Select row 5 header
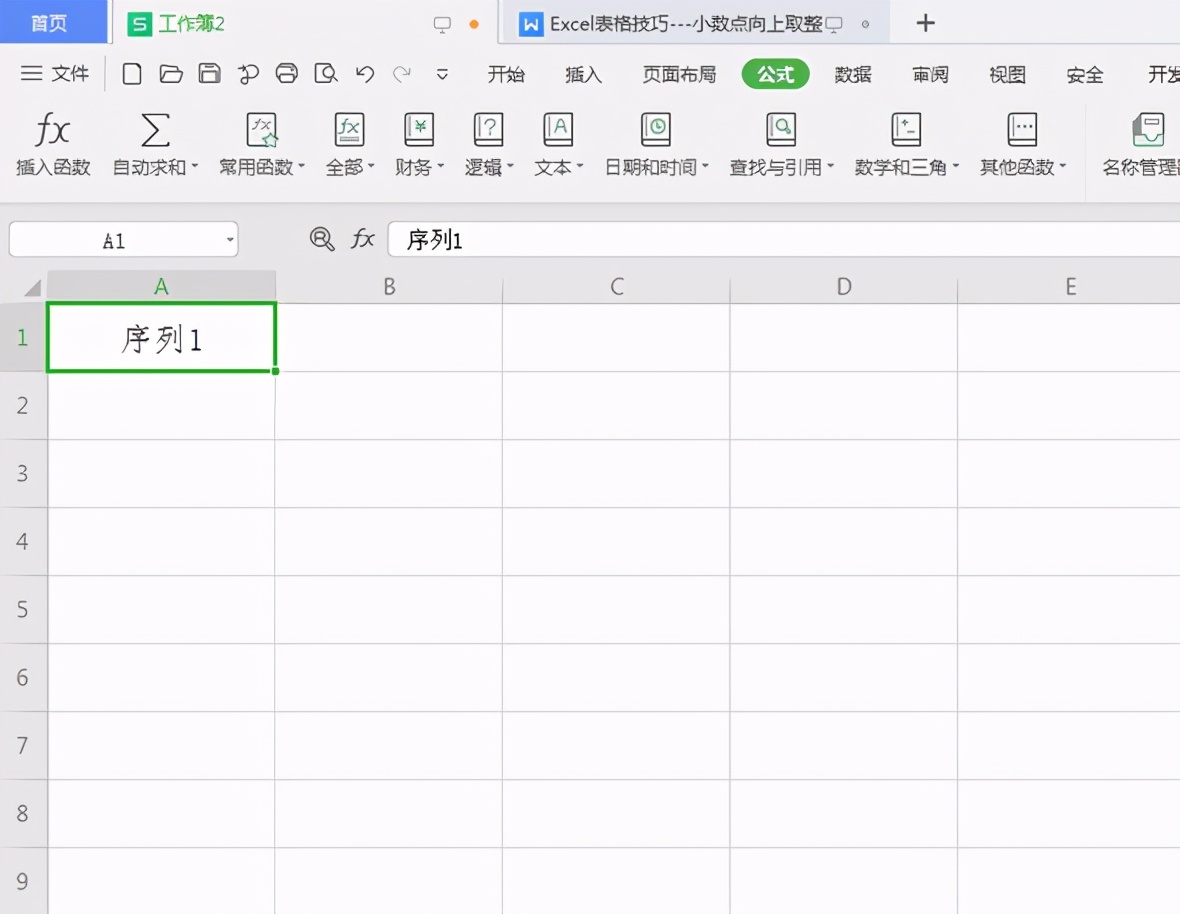Viewport: 1180px width, 914px height. point(23,609)
